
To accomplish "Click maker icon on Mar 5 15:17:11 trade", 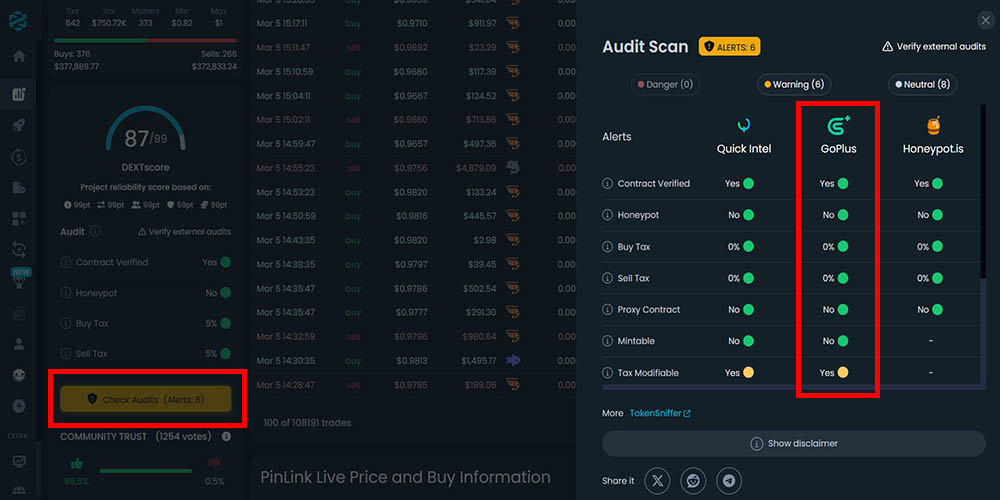I will pos(513,24).
